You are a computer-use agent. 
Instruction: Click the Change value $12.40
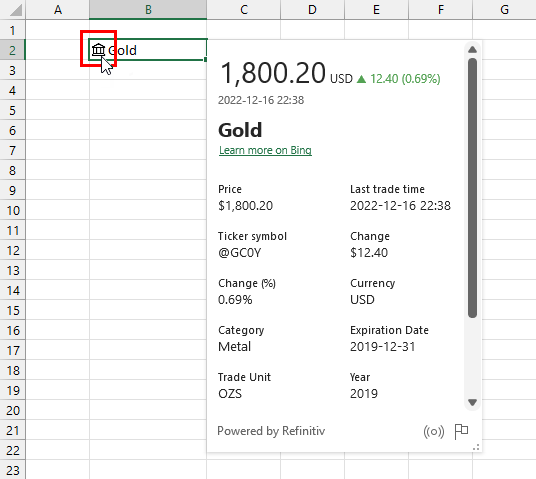[369, 253]
